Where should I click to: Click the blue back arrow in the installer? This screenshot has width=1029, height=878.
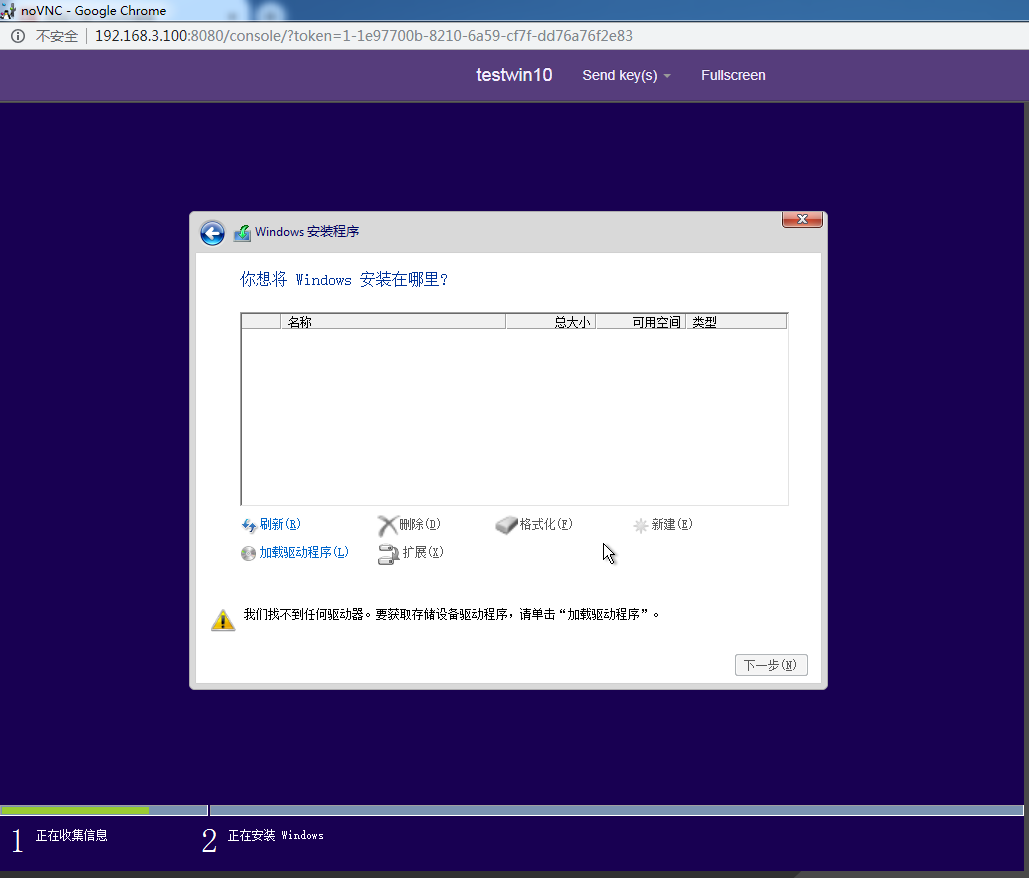(x=212, y=233)
